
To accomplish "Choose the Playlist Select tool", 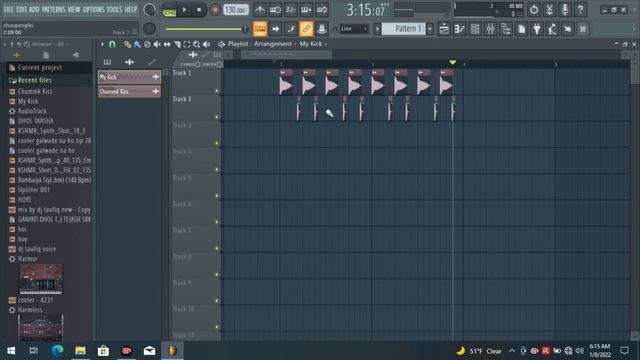I will pos(187,44).
